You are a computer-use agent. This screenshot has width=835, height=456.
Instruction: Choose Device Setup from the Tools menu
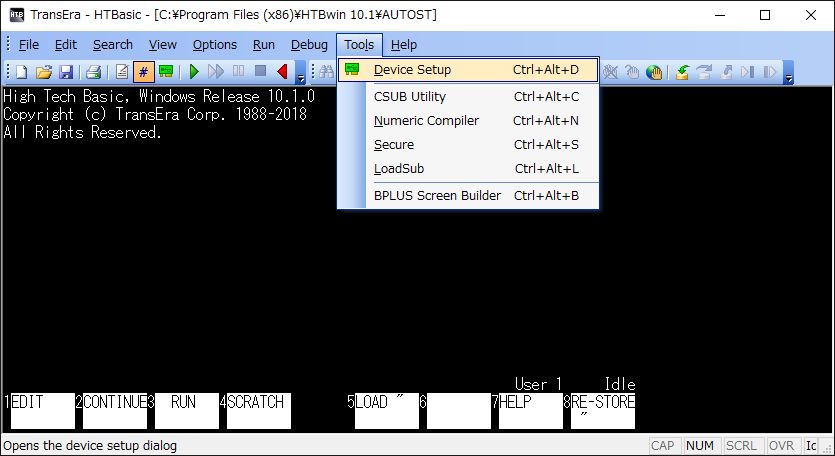[468, 70]
